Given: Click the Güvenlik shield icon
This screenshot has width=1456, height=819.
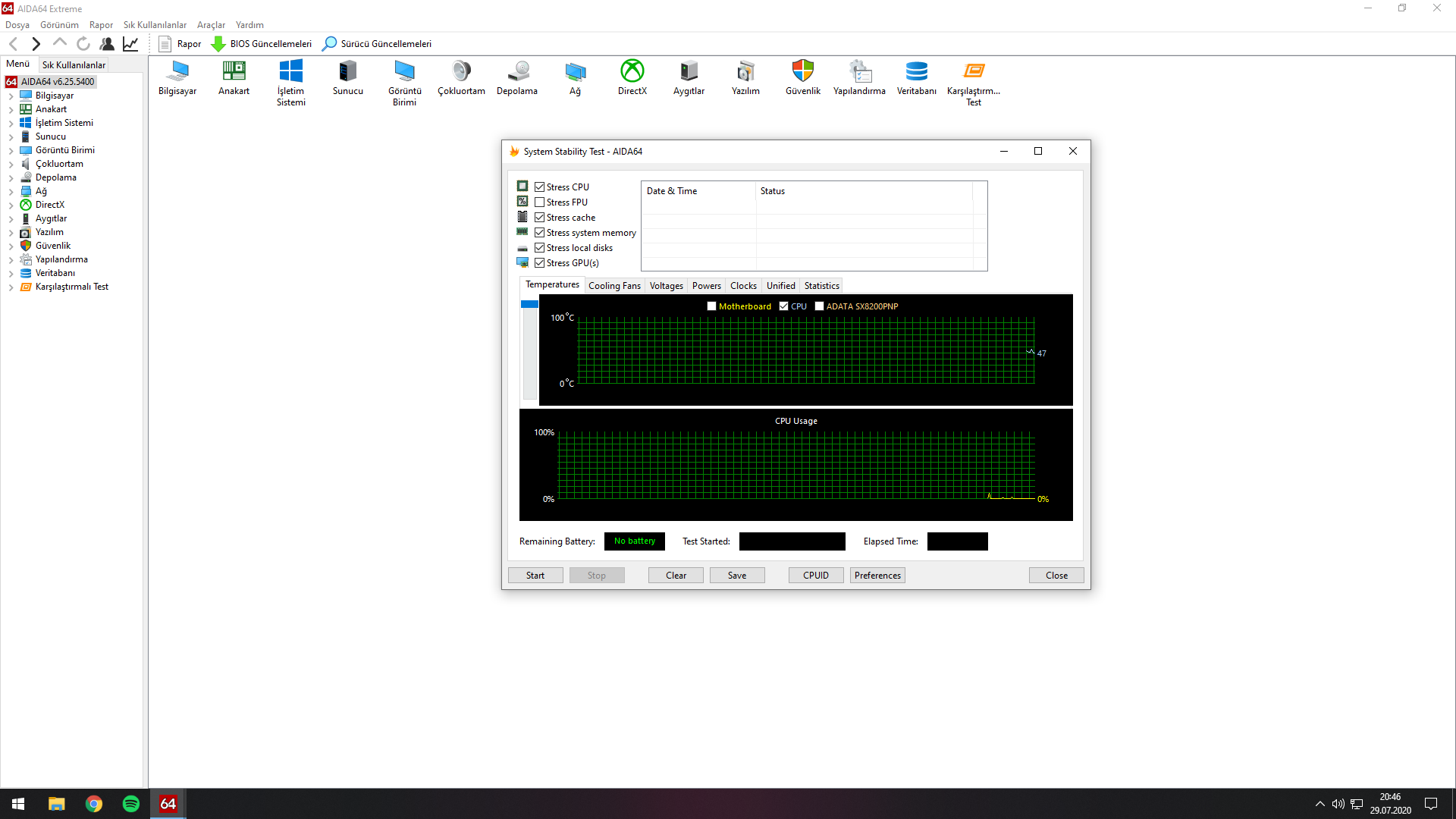Looking at the screenshot, I should click(x=802, y=71).
